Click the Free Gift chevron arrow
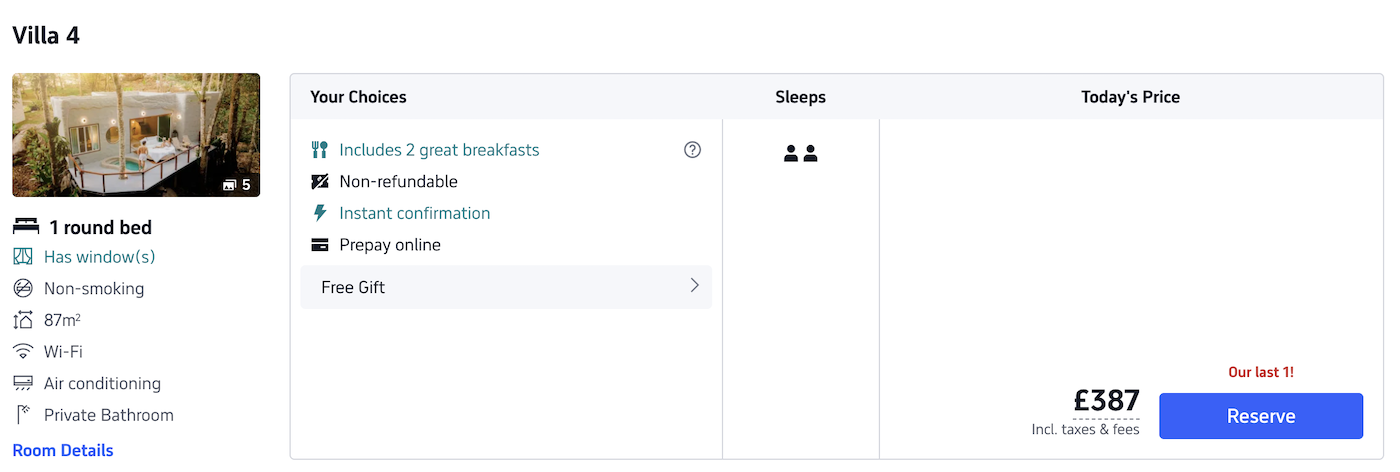 [x=695, y=286]
